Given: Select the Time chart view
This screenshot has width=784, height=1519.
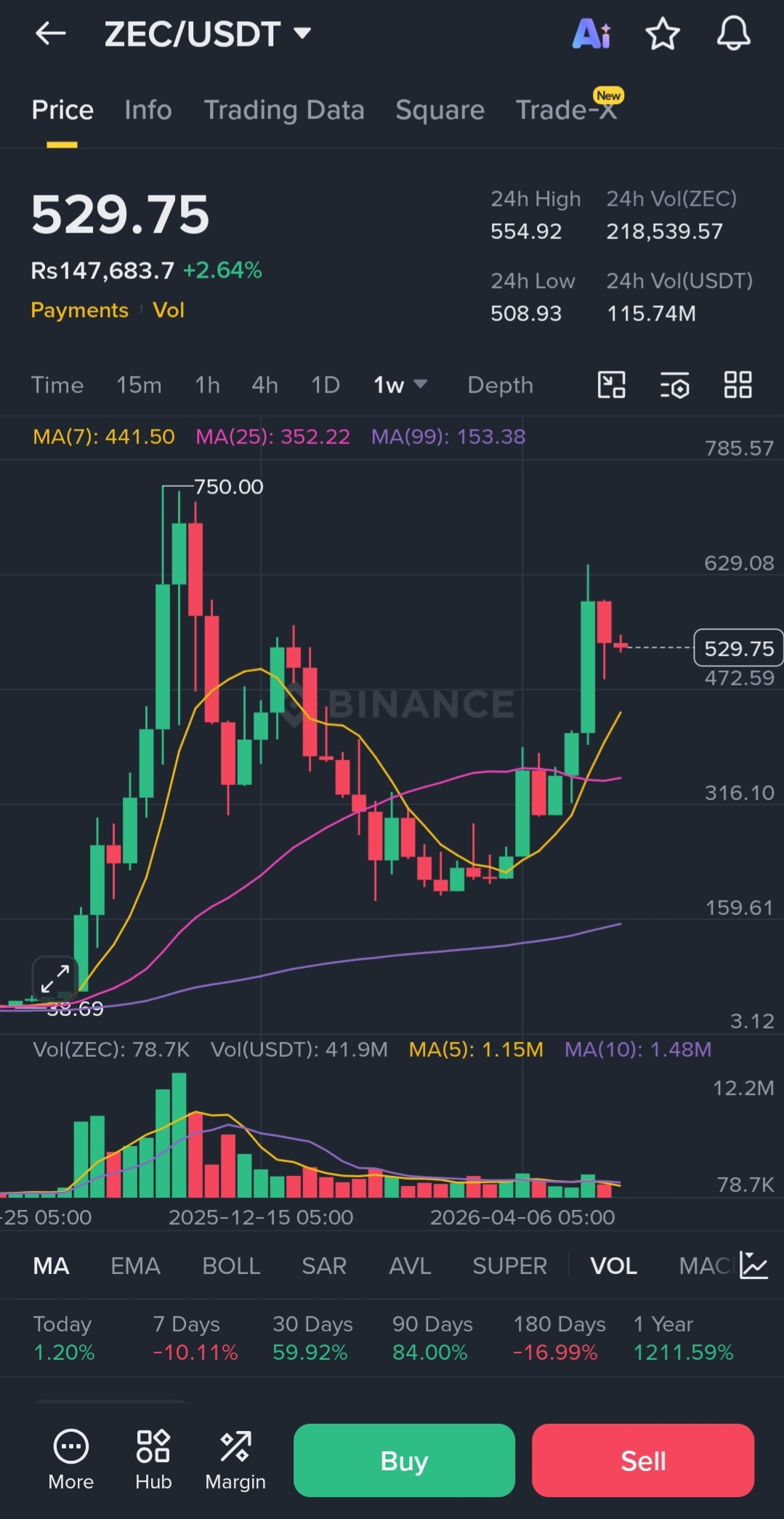Looking at the screenshot, I should (x=57, y=384).
